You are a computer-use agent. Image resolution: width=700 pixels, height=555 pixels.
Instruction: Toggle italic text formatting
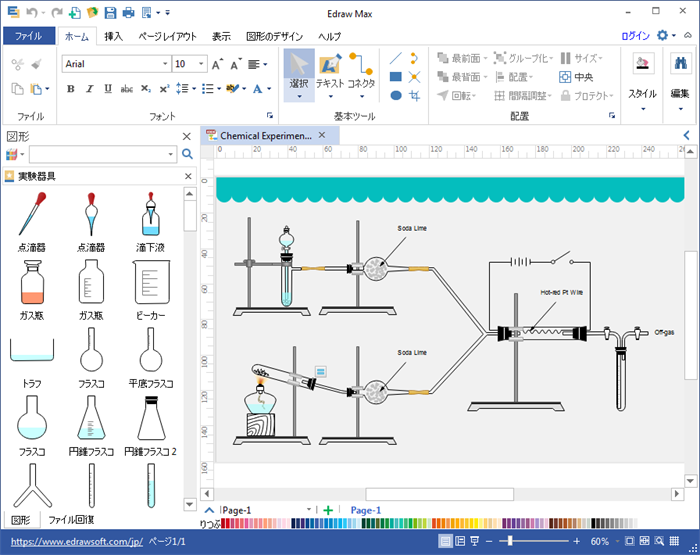pos(89,89)
